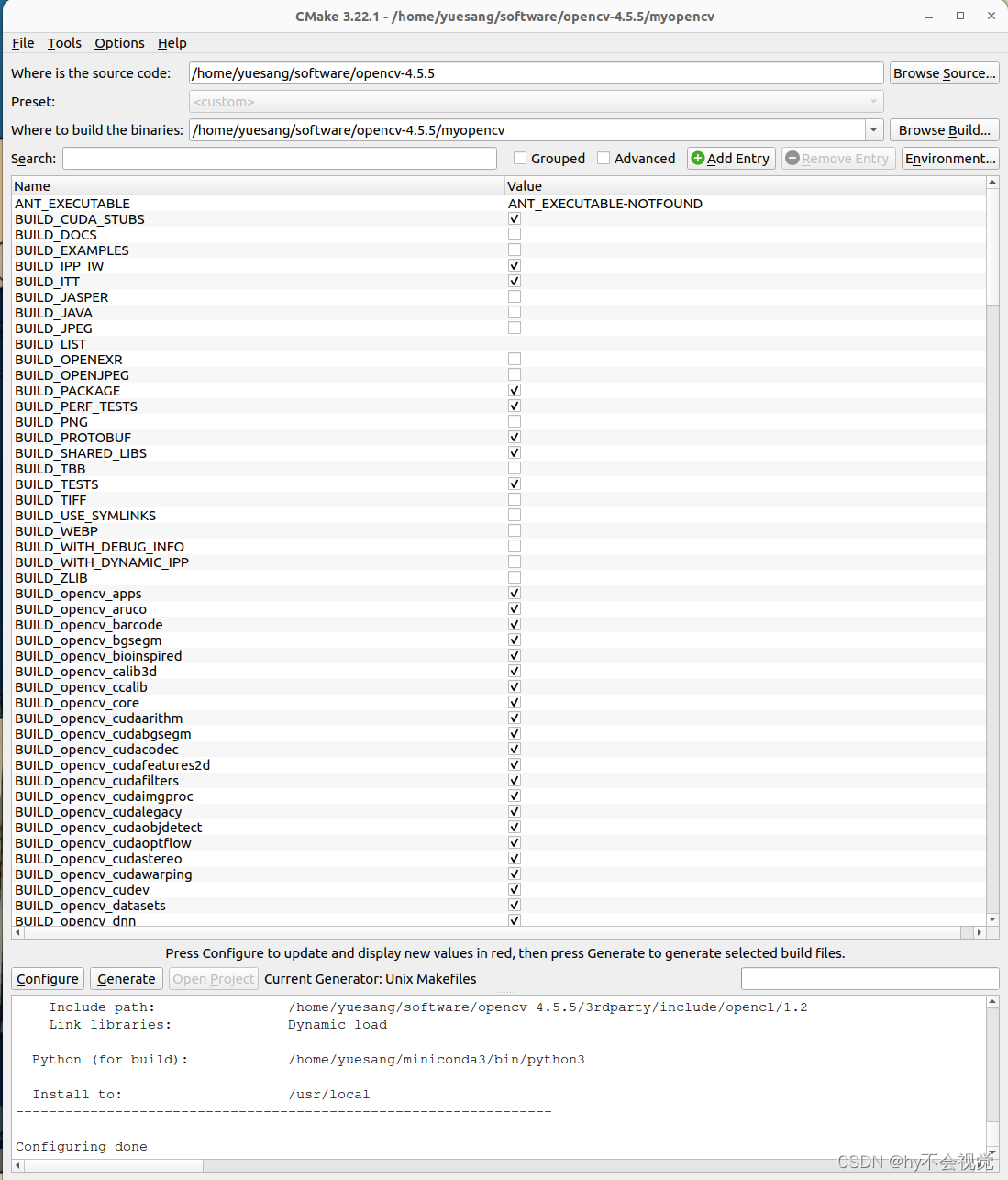Open the Environment dialog
This screenshot has height=1180, width=1008.
pyautogui.click(x=950, y=158)
